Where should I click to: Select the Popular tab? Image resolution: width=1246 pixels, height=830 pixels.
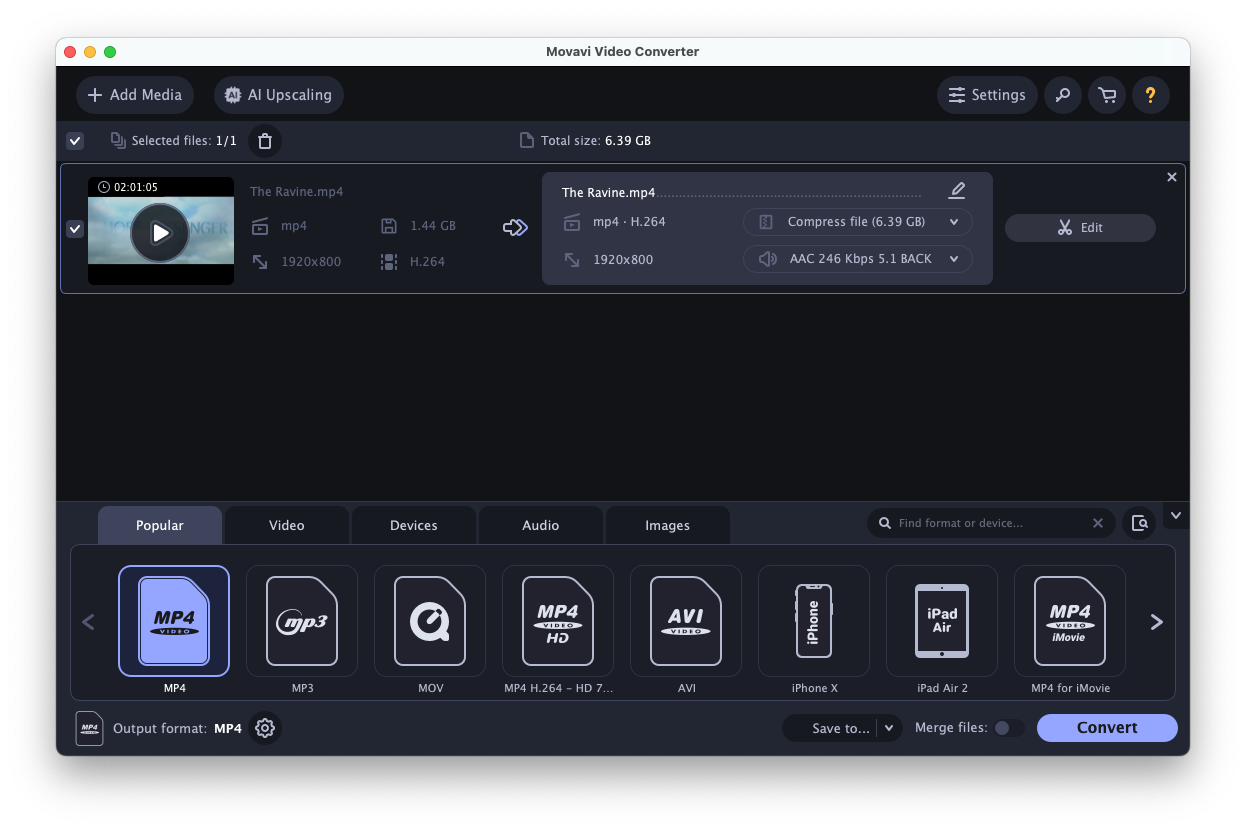(x=160, y=525)
